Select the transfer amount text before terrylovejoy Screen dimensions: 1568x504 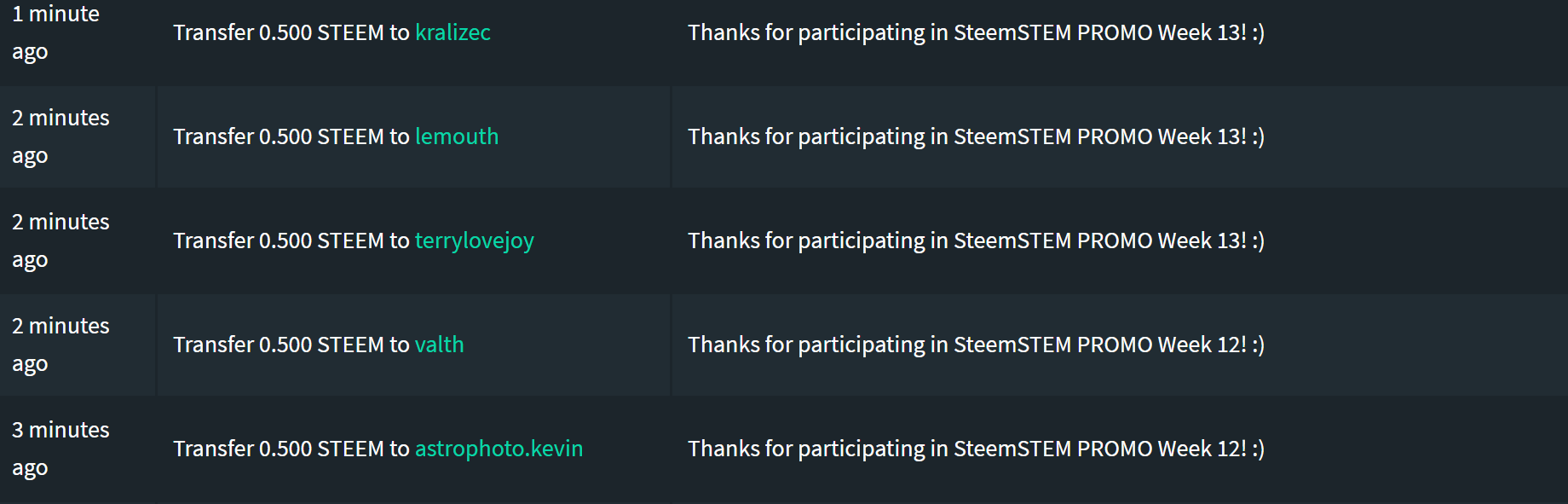291,240
